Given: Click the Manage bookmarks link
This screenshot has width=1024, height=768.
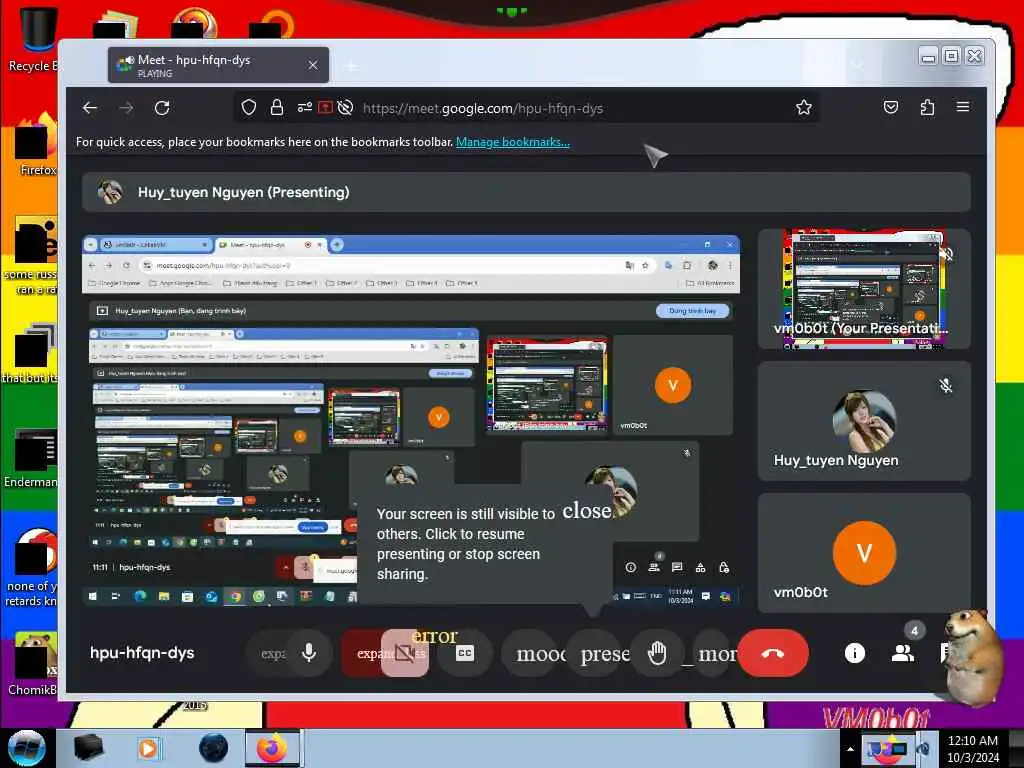Looking at the screenshot, I should click(513, 142).
